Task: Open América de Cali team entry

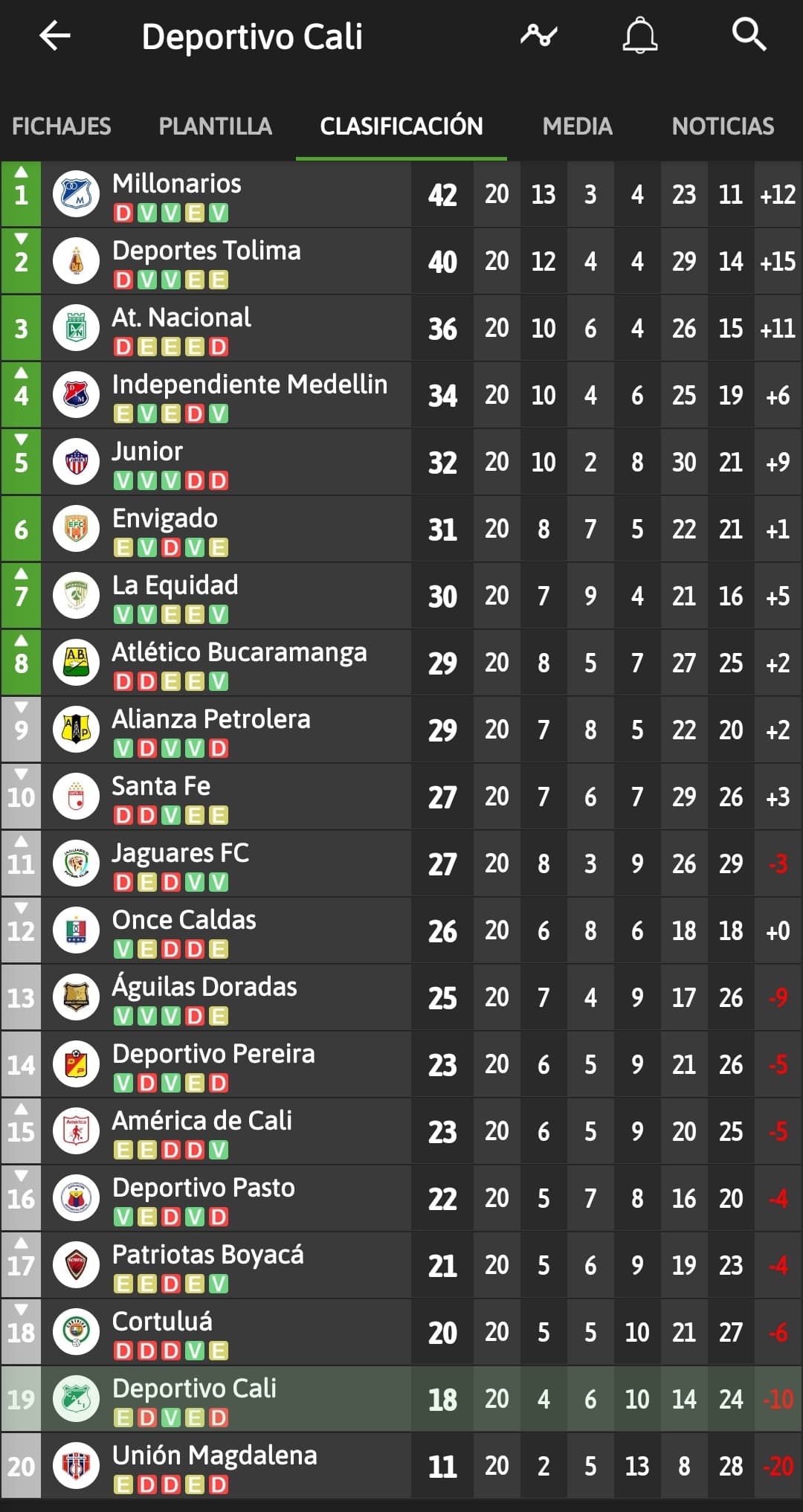Action: click(x=401, y=1131)
